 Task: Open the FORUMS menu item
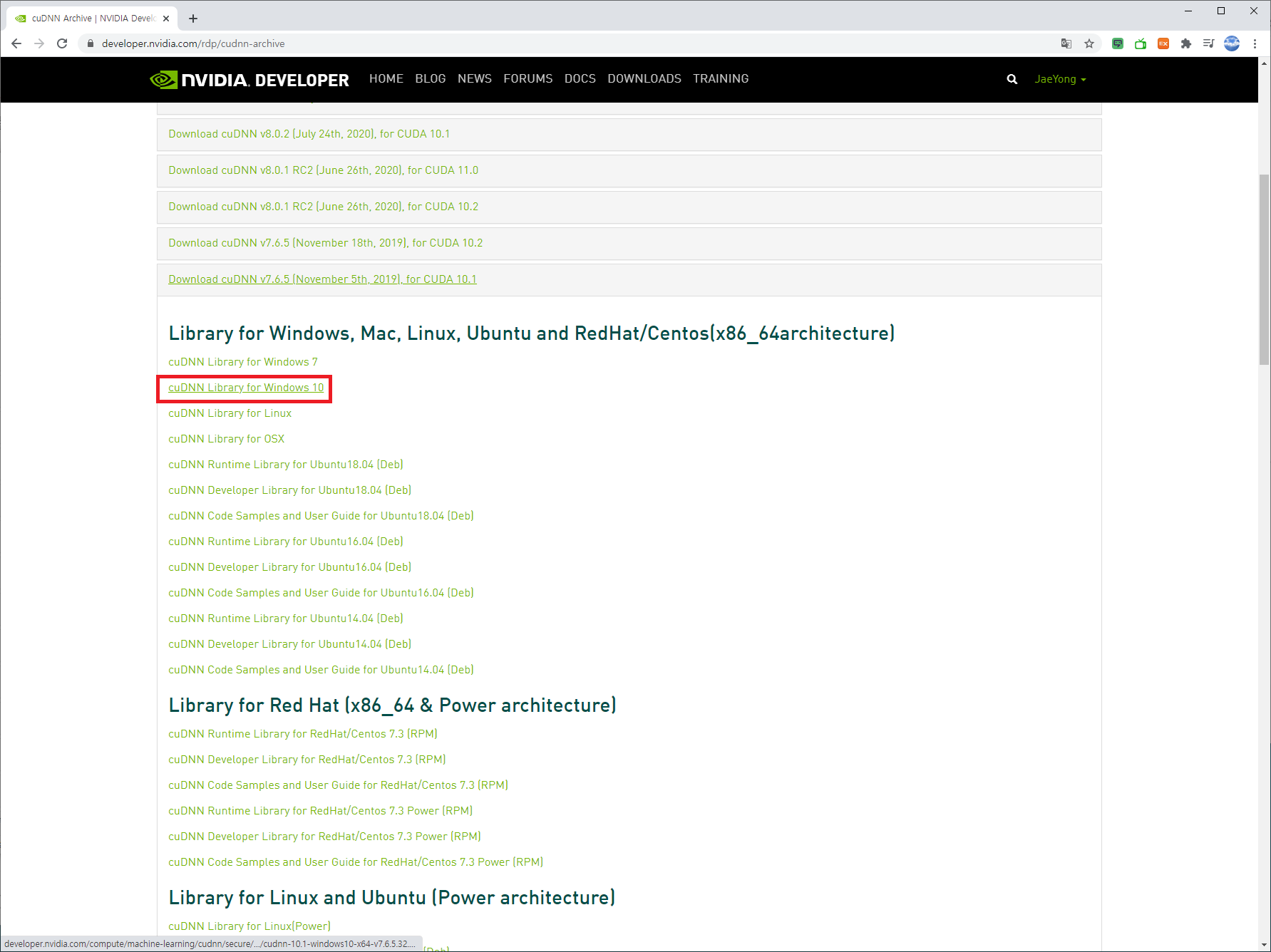tap(528, 78)
